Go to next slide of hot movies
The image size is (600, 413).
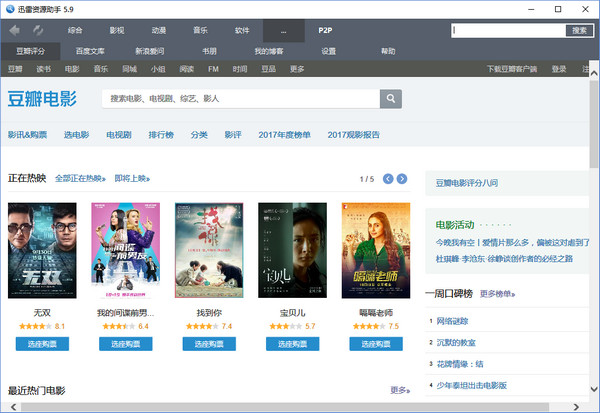(x=402, y=179)
